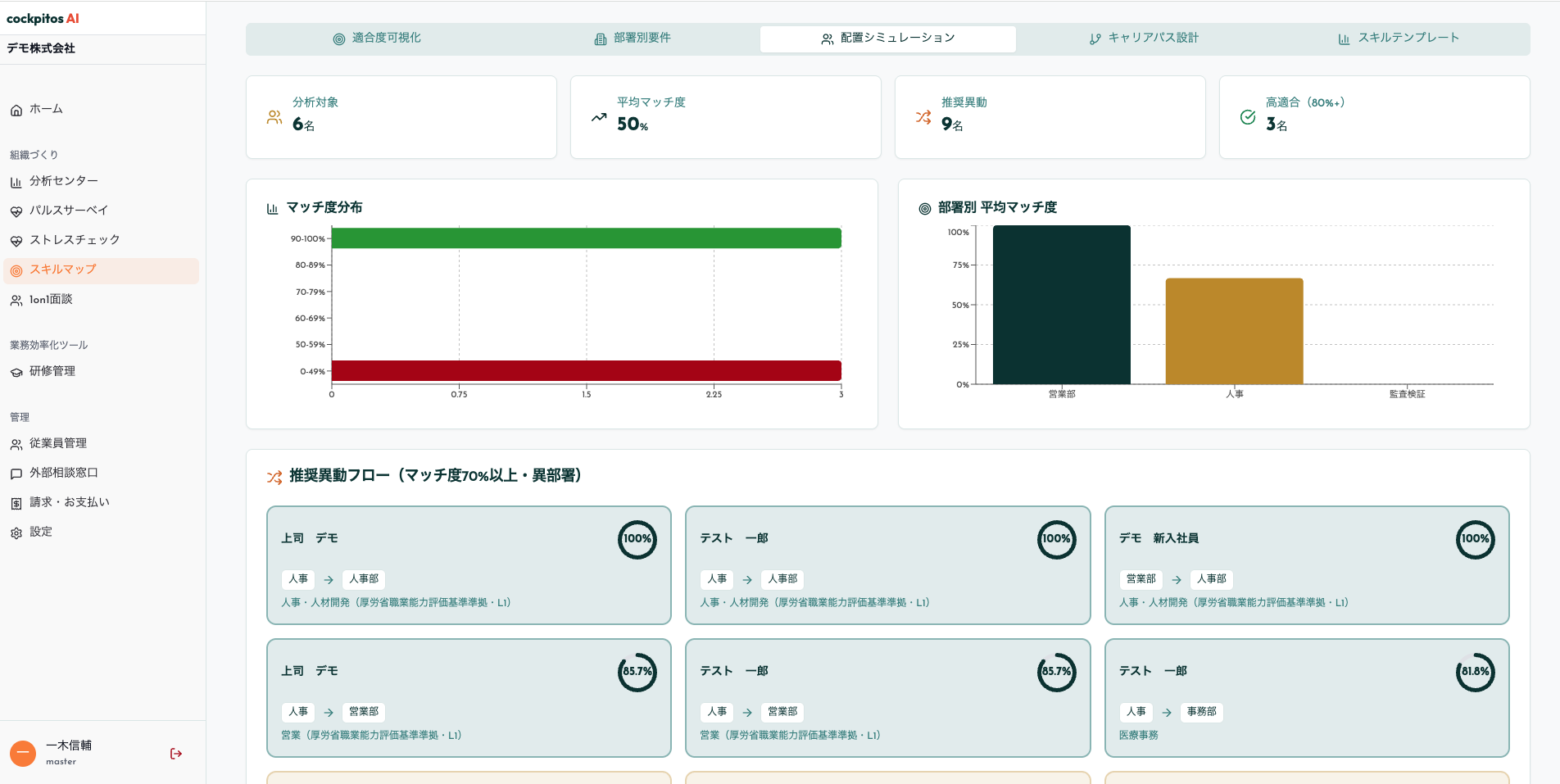
Task: Click the 50% average match value
Action: (633, 125)
